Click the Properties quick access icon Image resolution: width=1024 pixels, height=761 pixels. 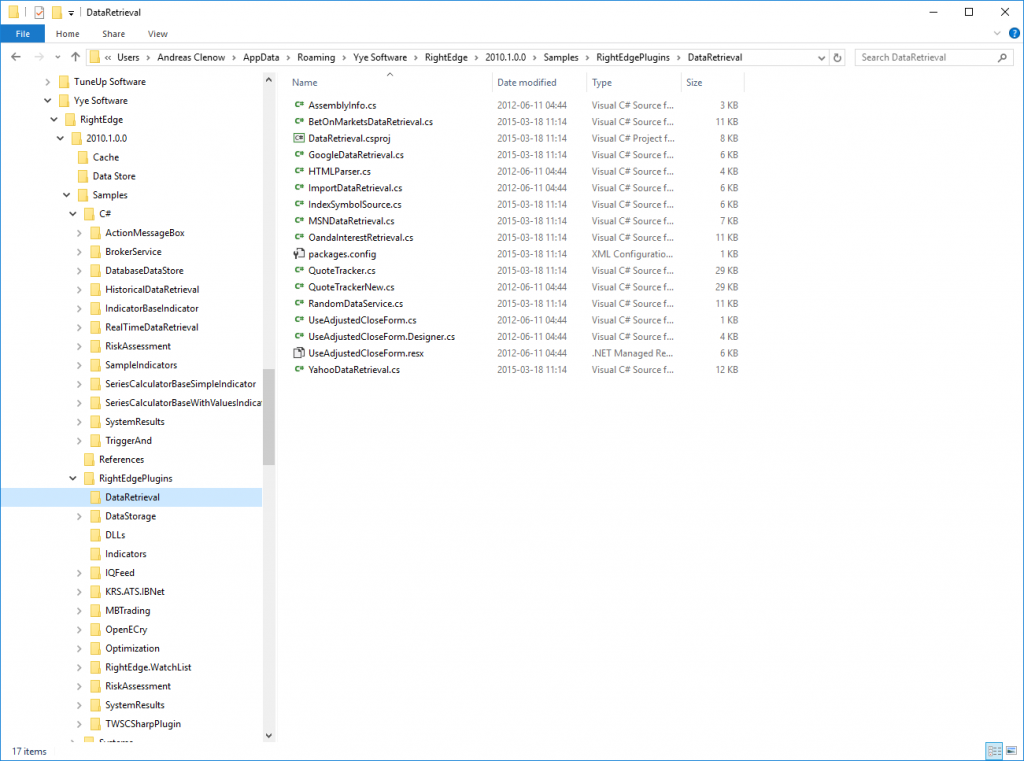[x=39, y=12]
